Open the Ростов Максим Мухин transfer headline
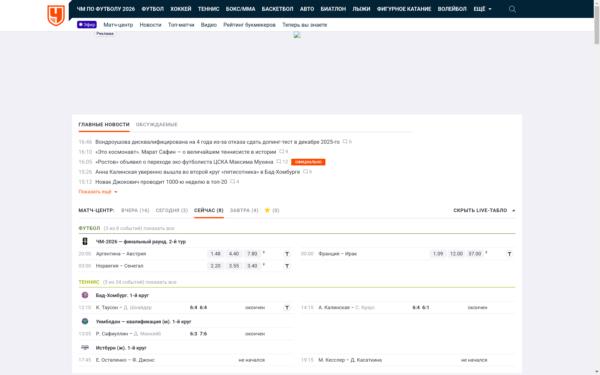The height and width of the screenshot is (375, 600). tap(184, 162)
